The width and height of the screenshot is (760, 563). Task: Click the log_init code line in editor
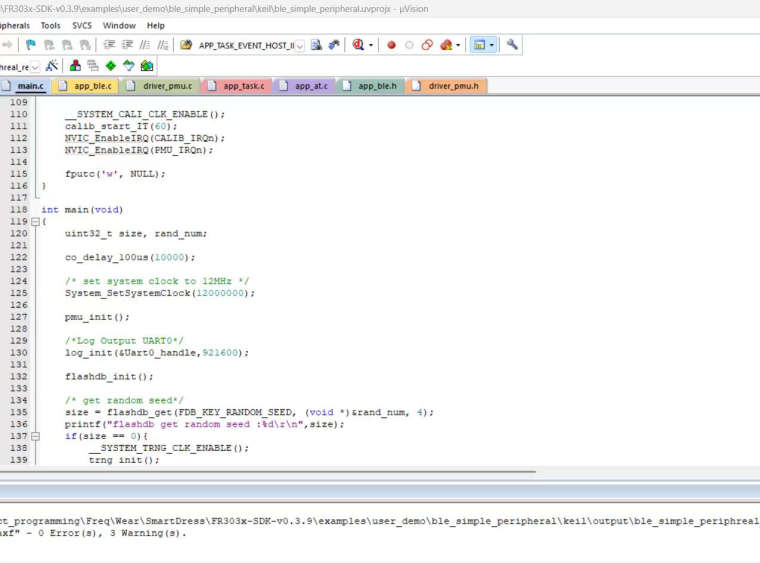tap(155, 353)
